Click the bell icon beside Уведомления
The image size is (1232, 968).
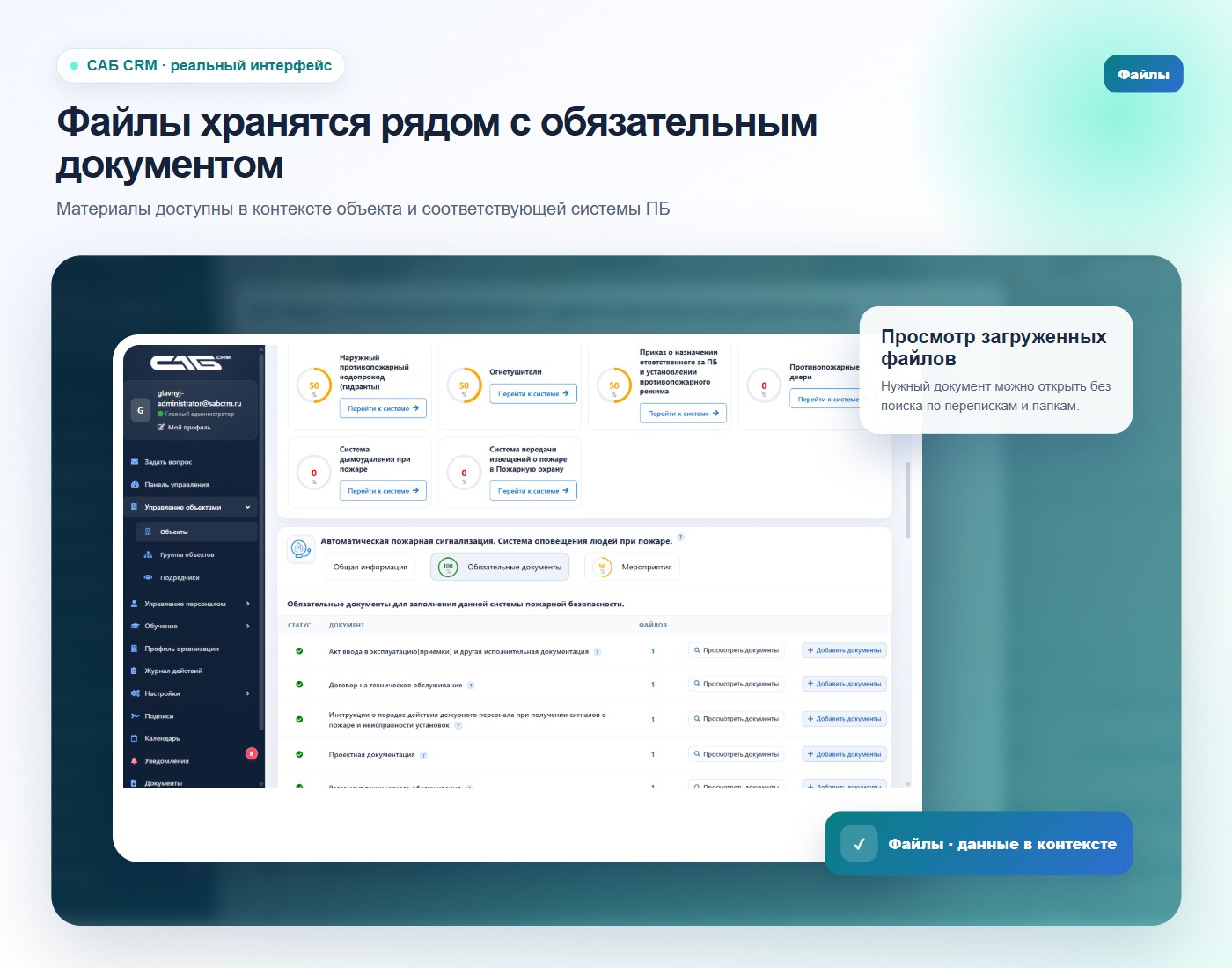pyautogui.click(x=135, y=761)
